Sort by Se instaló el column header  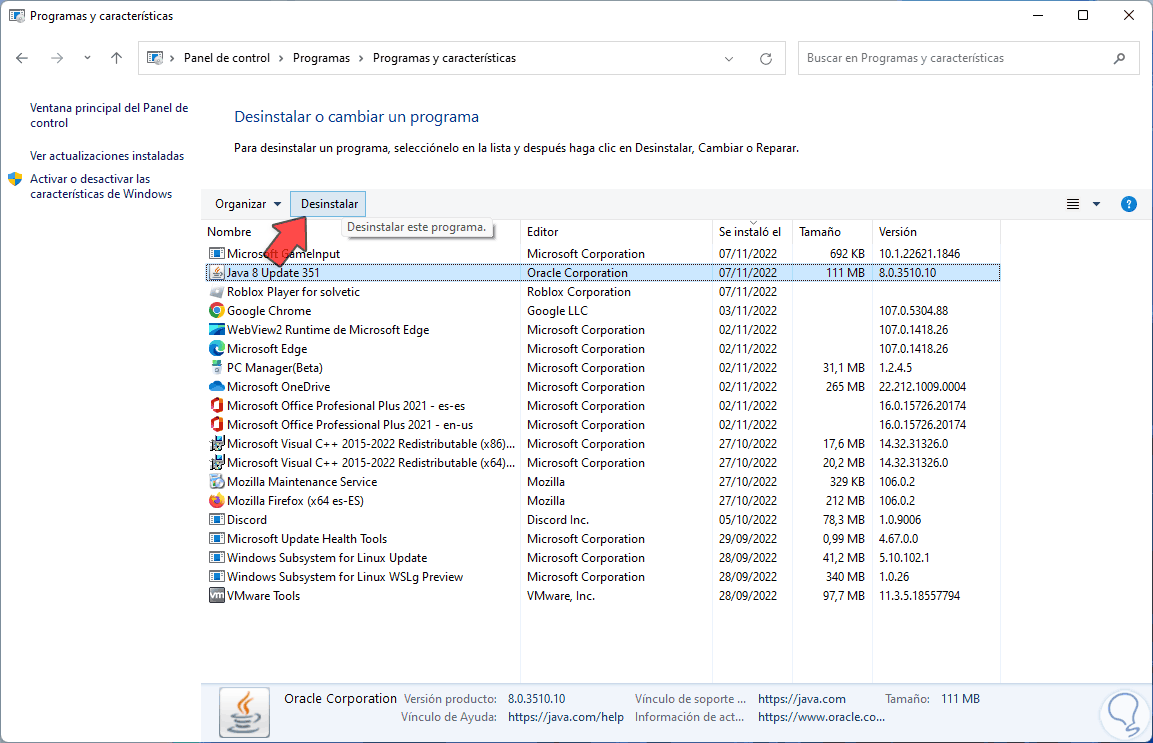750,232
